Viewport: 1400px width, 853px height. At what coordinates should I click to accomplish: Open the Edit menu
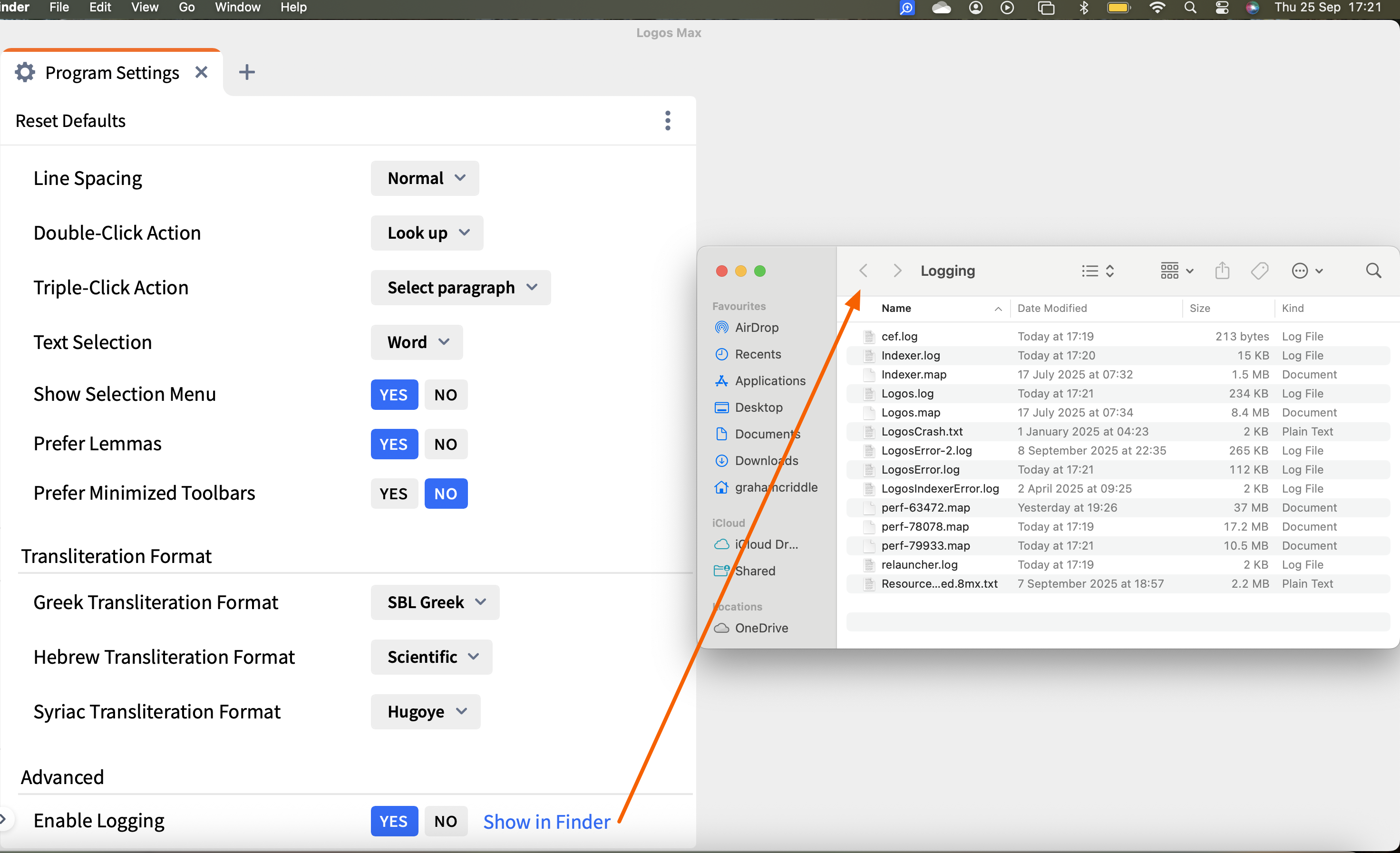(x=100, y=8)
